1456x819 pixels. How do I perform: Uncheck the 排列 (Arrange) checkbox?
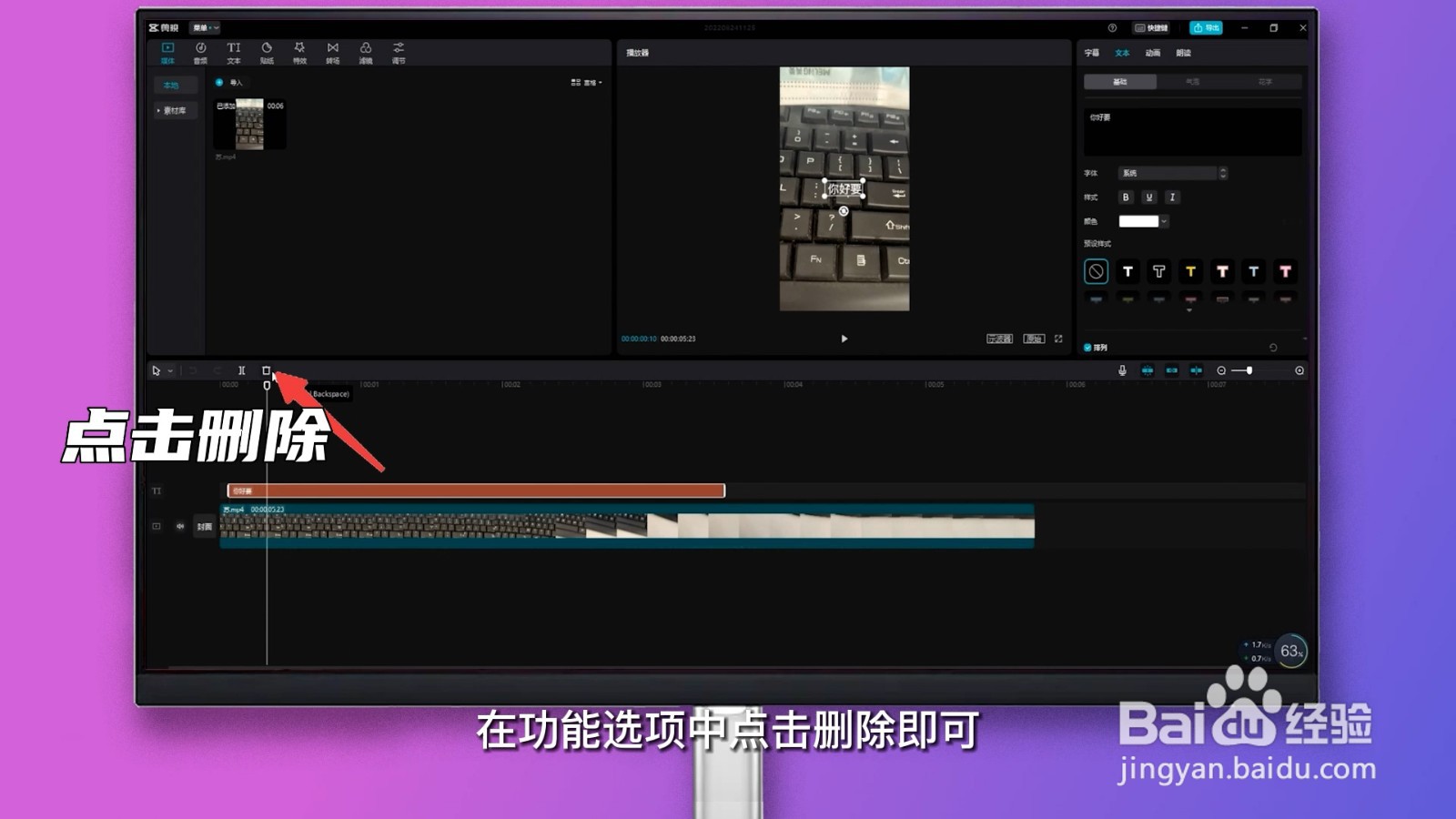pos(1086,347)
